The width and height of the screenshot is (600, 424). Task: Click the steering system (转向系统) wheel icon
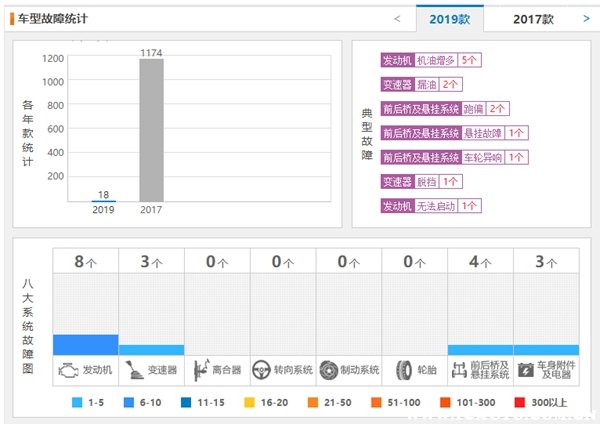pos(263,369)
